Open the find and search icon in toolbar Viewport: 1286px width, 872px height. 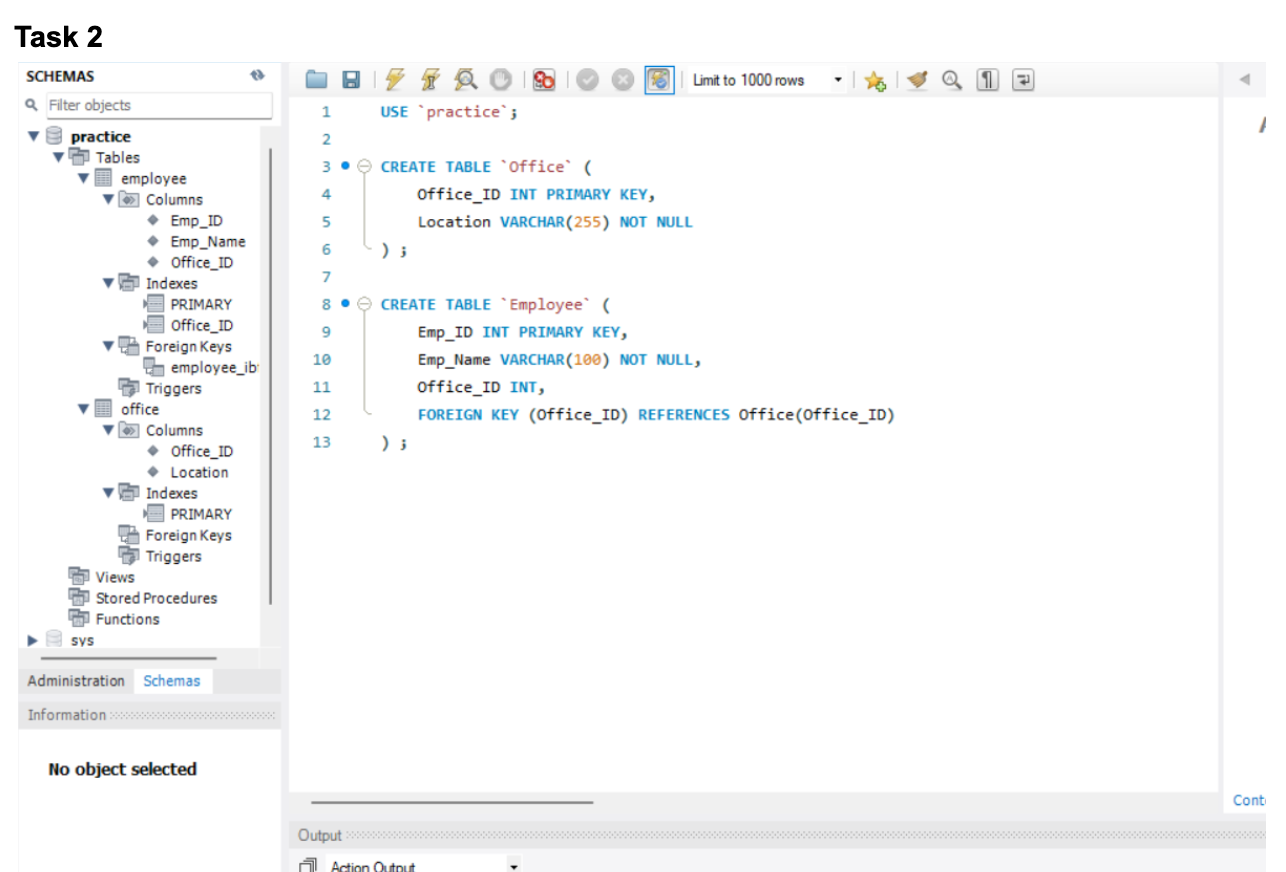coord(951,80)
